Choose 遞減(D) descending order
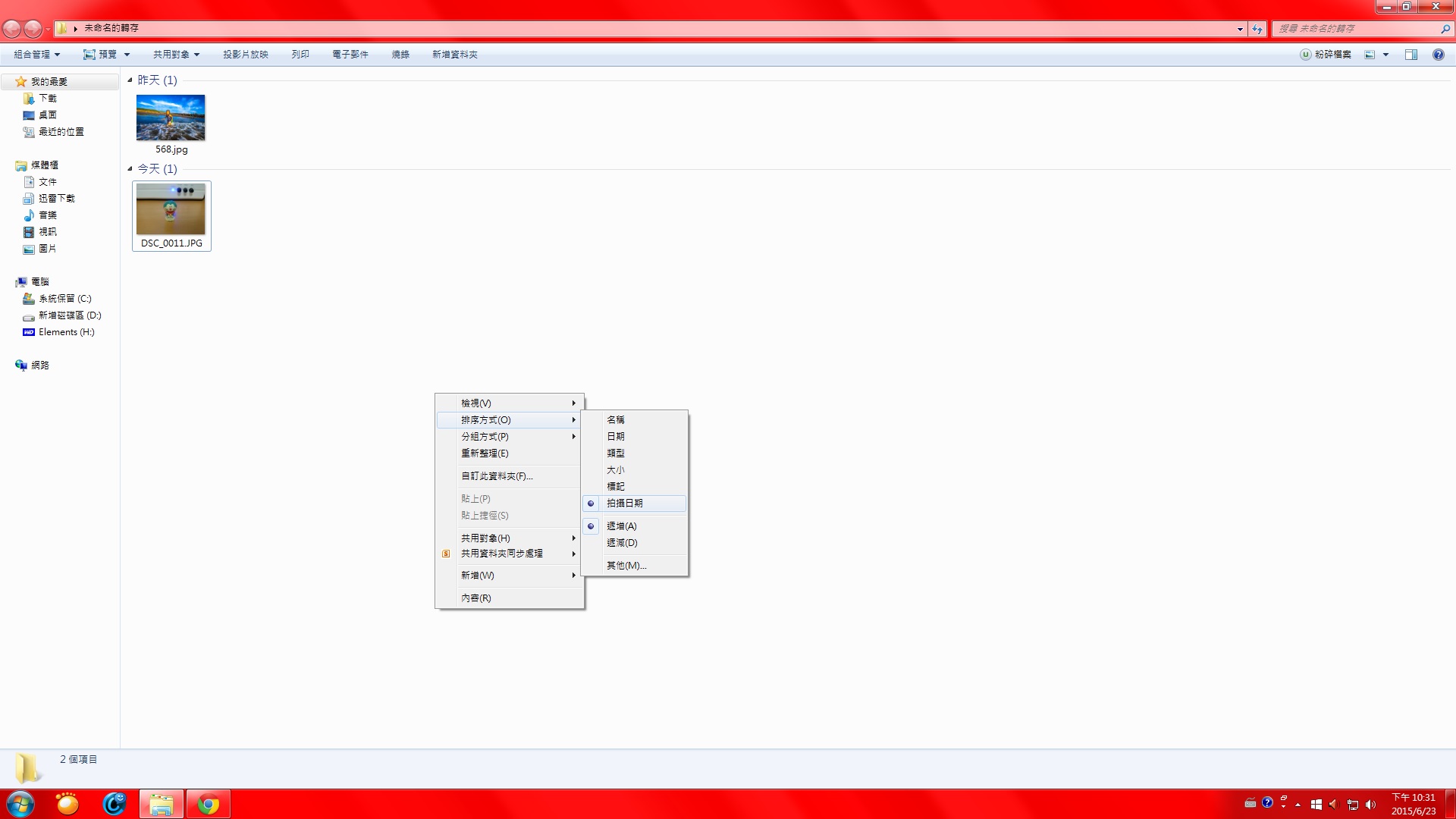 (x=622, y=543)
